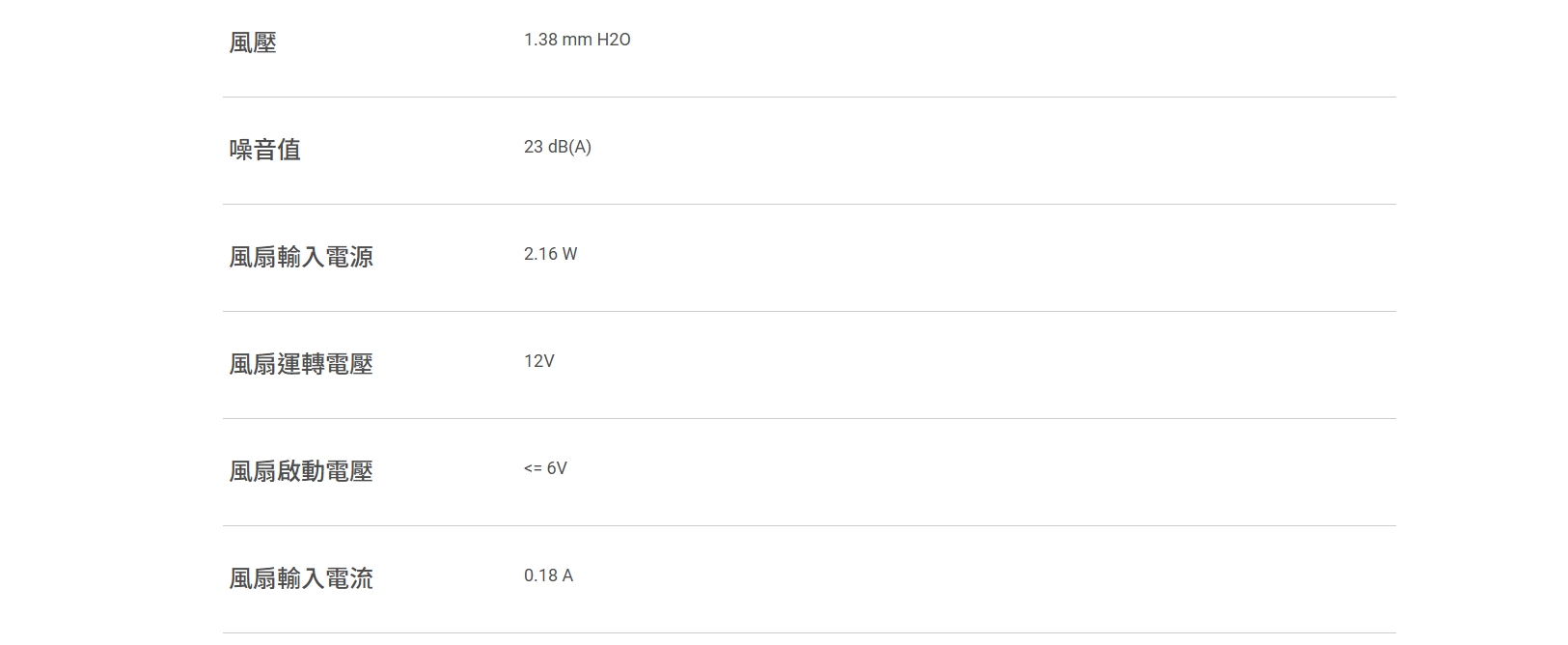Click the 風扇啟動電壓 label
The width and height of the screenshot is (1568, 645).
point(301,471)
